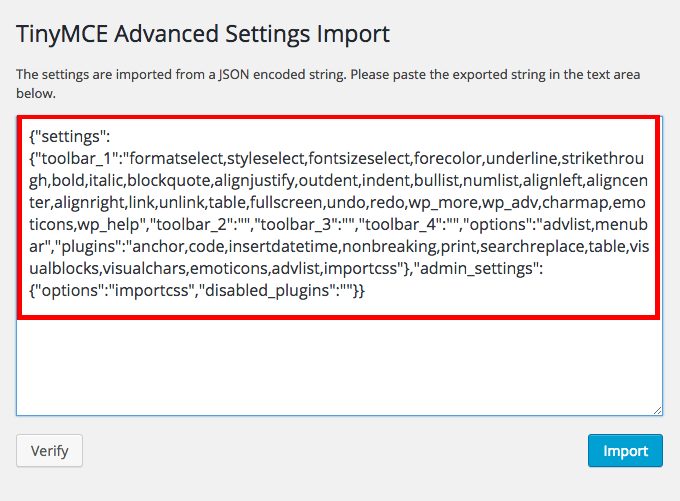Place cursor on the word formatselect

click(176, 158)
